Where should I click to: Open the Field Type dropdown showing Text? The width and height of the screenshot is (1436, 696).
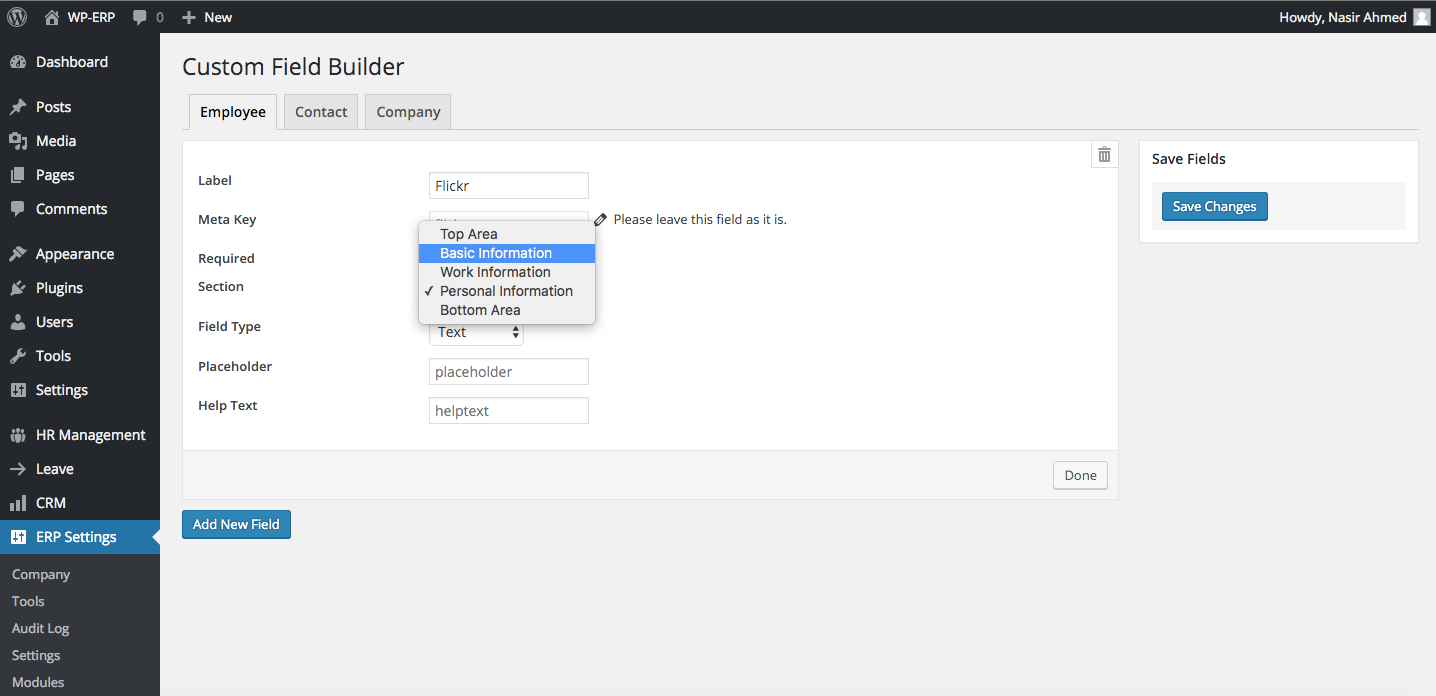click(476, 331)
